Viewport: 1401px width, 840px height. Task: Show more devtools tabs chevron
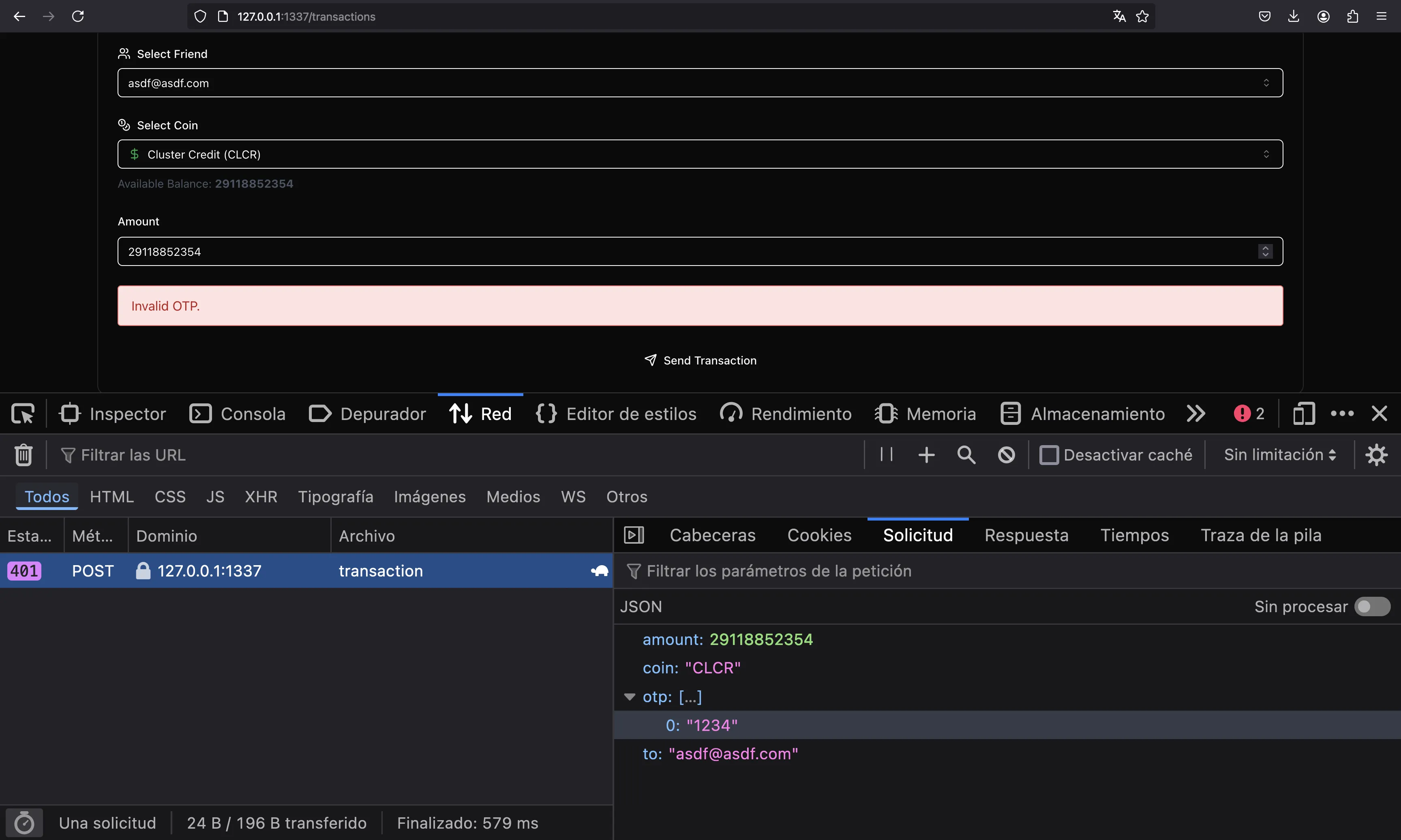point(1195,414)
